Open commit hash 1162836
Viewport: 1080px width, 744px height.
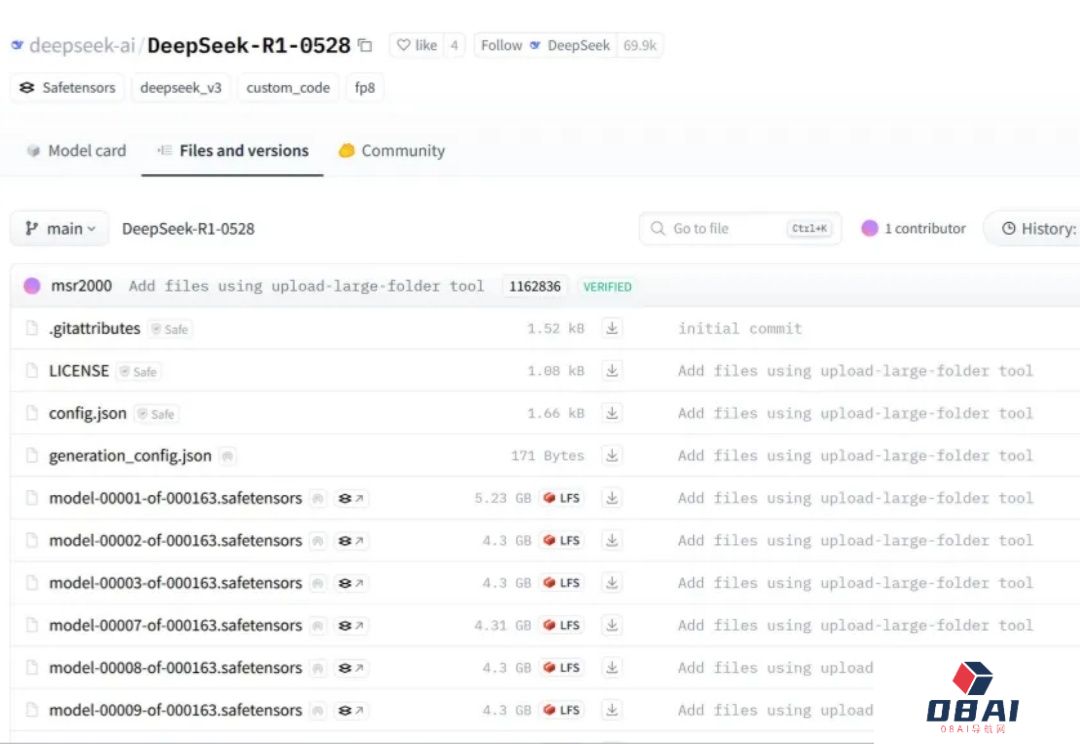point(534,287)
